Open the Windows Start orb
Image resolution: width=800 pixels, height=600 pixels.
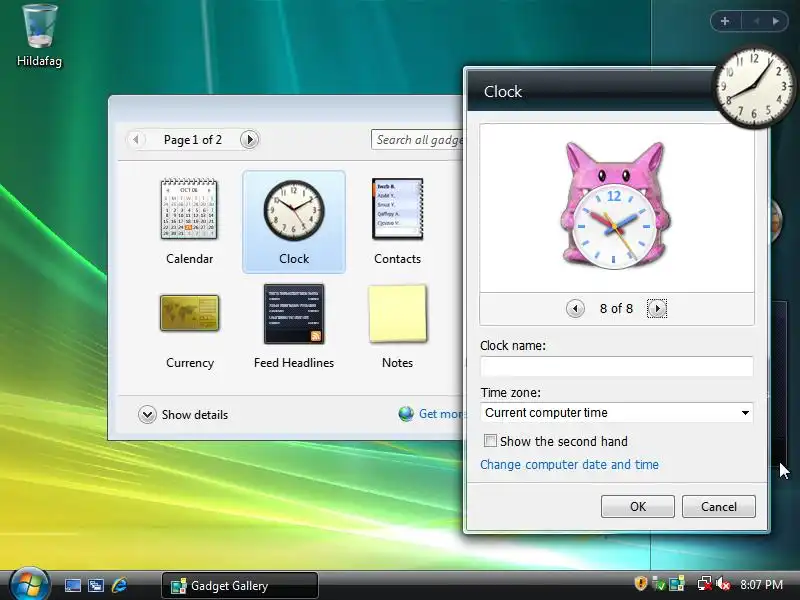coord(30,584)
